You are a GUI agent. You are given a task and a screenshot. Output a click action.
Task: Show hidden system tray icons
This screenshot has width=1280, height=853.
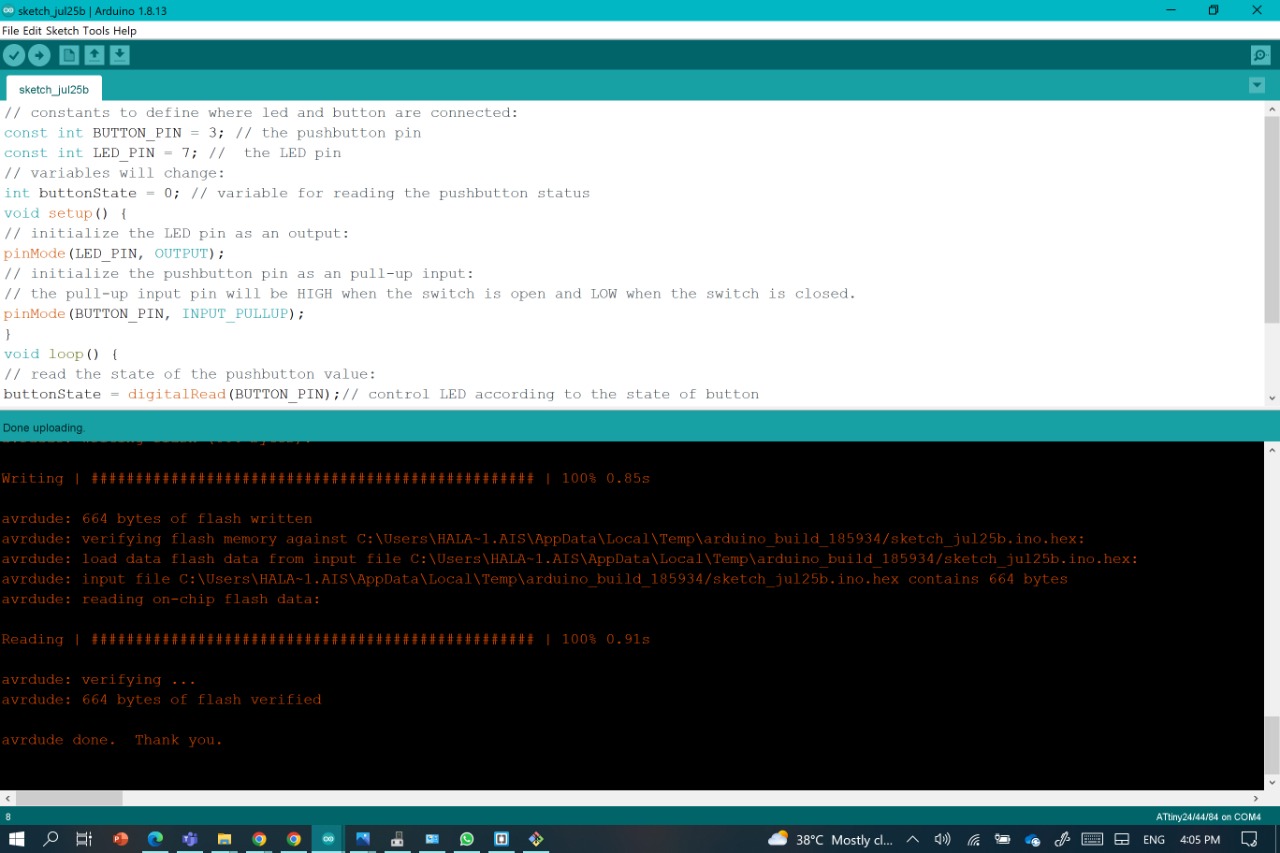click(x=912, y=840)
